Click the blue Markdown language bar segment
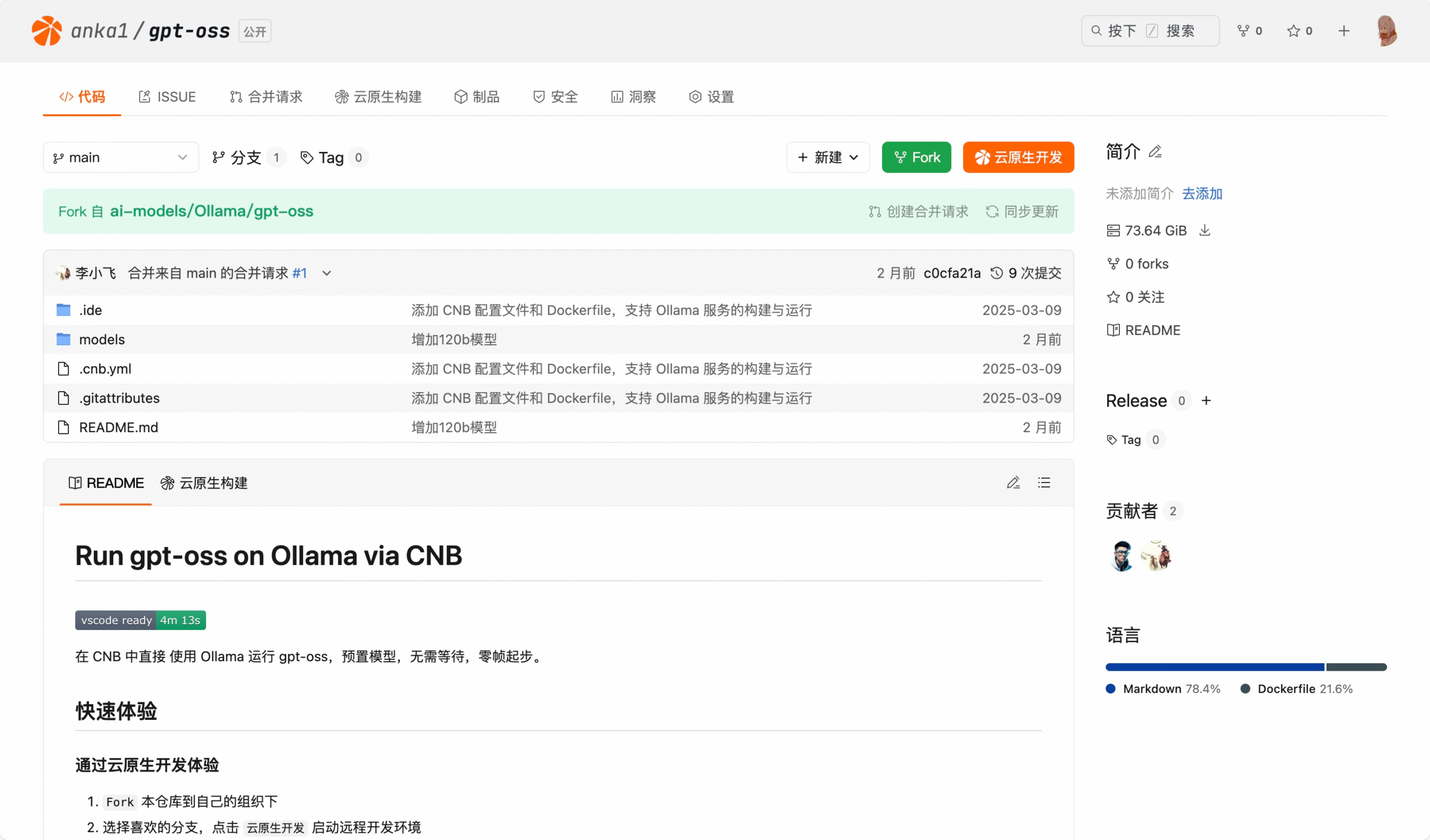Viewport: 1430px width, 840px height. pyautogui.click(x=1214, y=667)
